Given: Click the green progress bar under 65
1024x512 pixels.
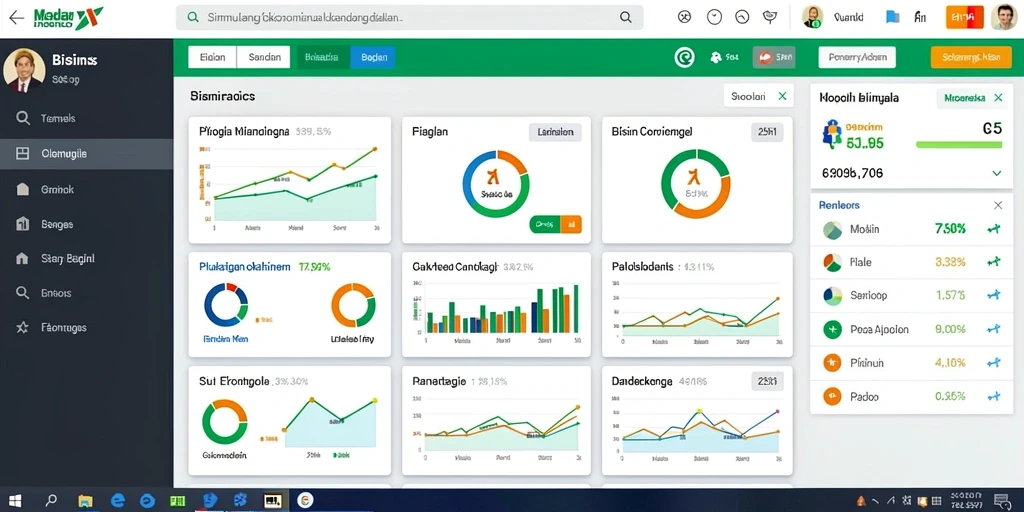Looking at the screenshot, I should point(959,145).
